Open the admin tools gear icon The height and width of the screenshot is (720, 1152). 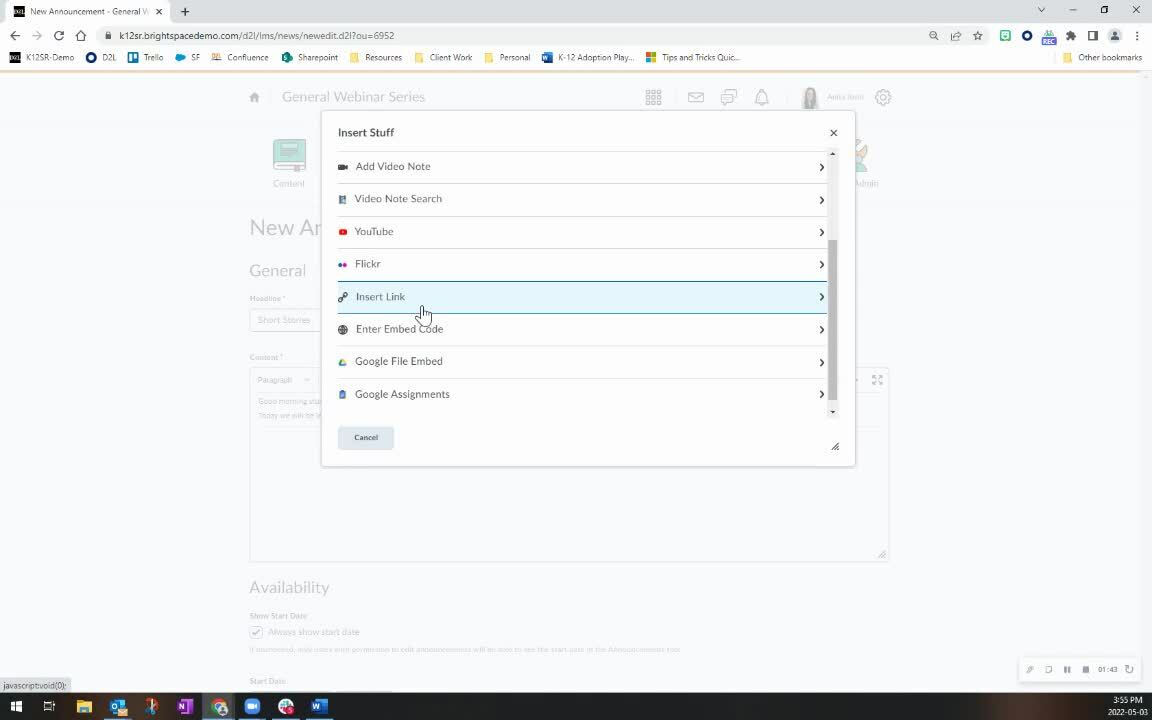[x=883, y=97]
